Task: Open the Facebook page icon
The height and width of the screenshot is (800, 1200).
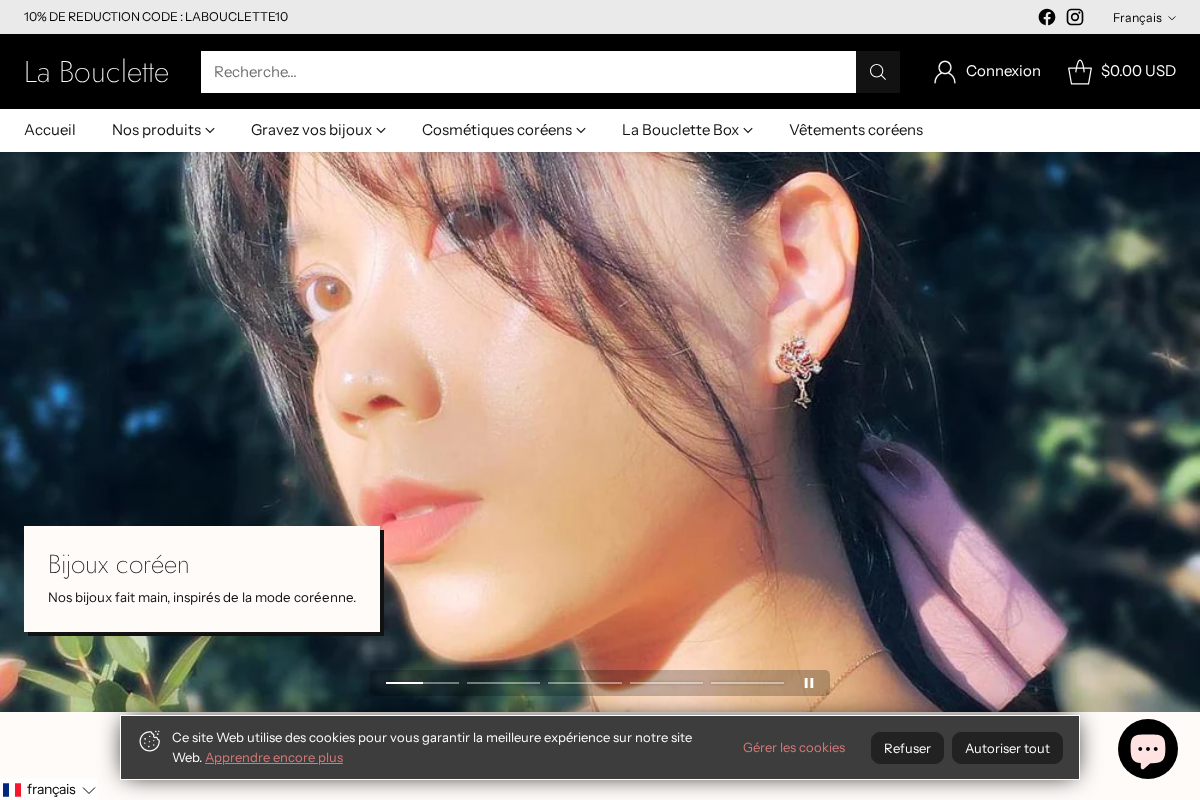Action: (x=1046, y=17)
